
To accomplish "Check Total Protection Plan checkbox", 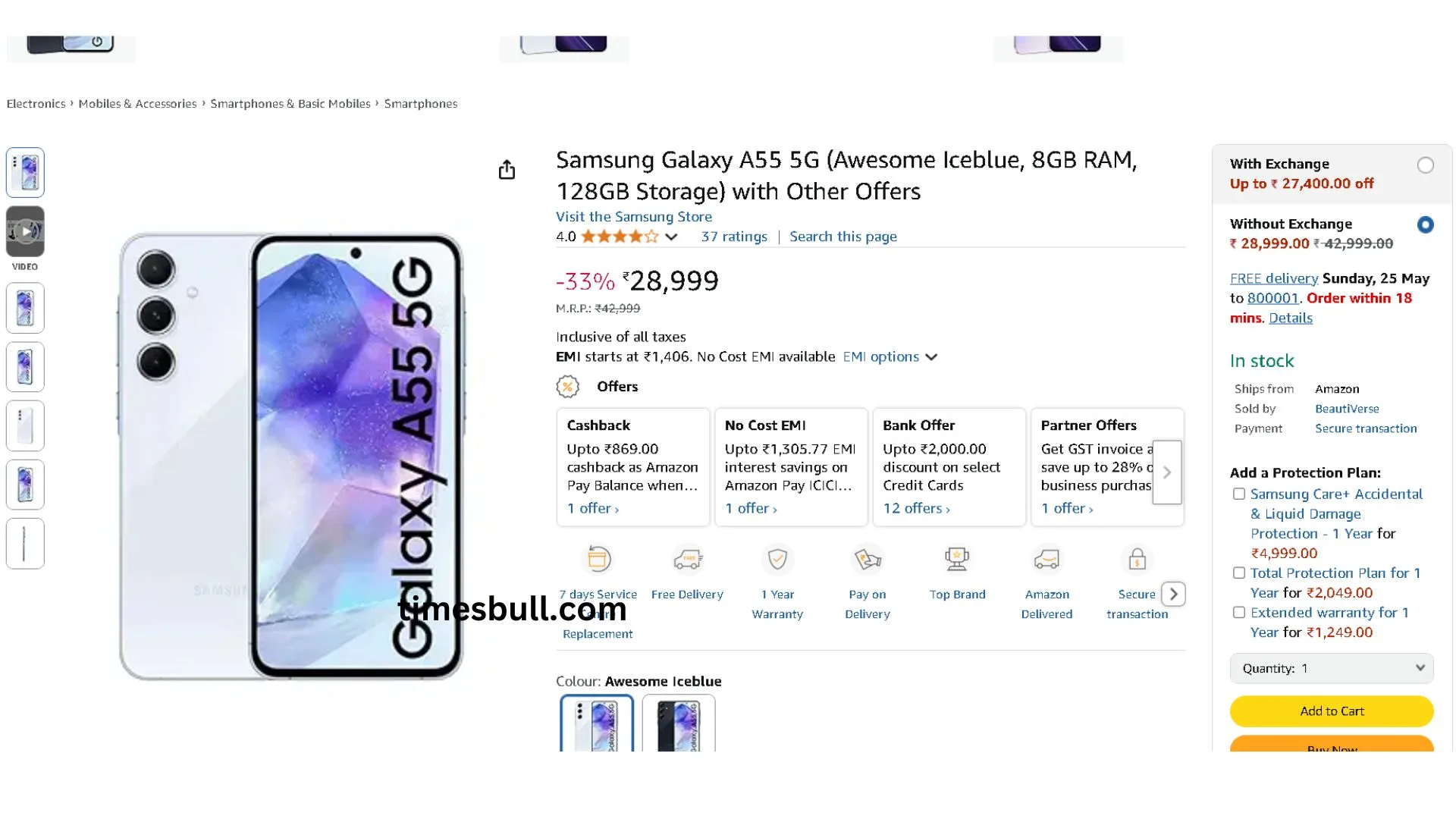I will [x=1239, y=573].
